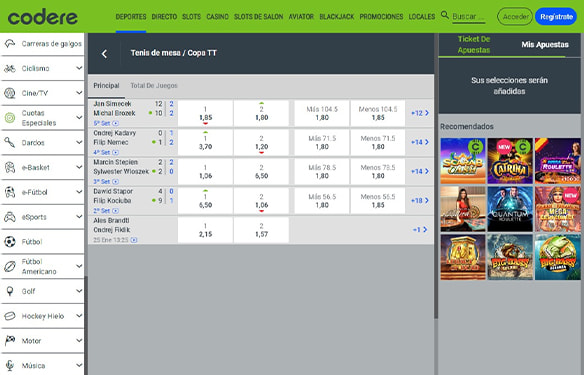Open the AVIATOR menu item
Screen dimensions: 584x375
301,17
